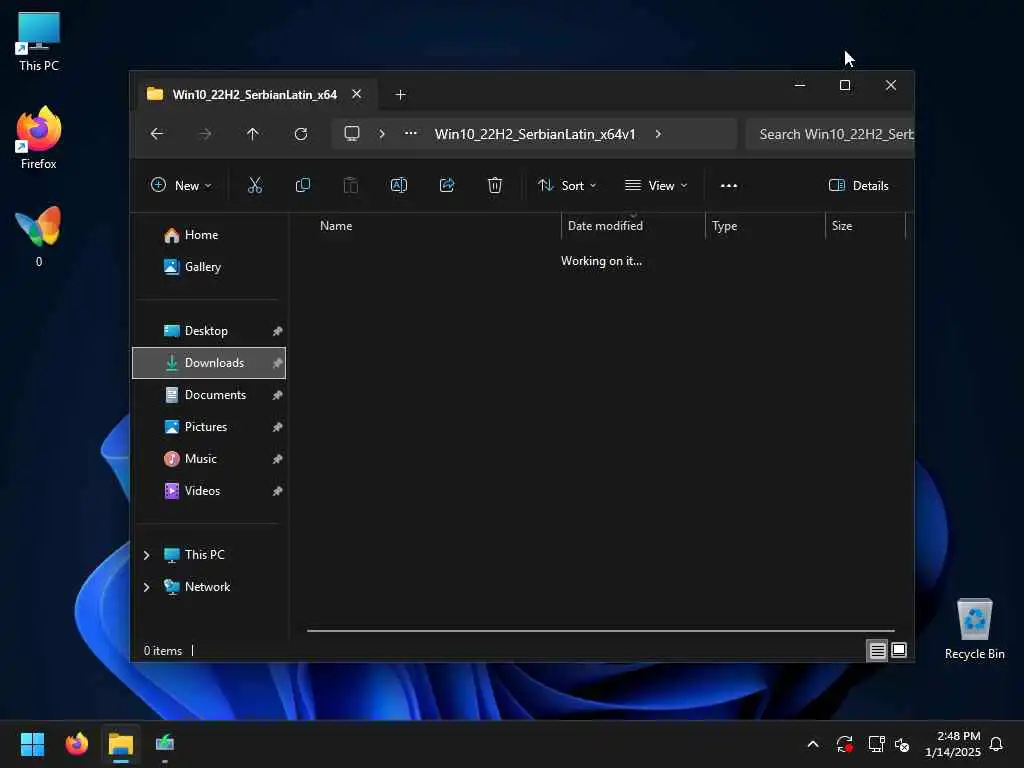Image resolution: width=1024 pixels, height=768 pixels.
Task: Sort by the Size column header
Action: pos(866,226)
